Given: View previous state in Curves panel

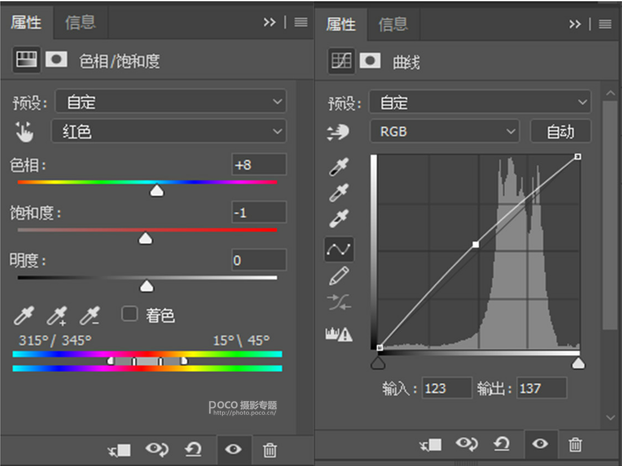Looking at the screenshot, I should point(467,443).
